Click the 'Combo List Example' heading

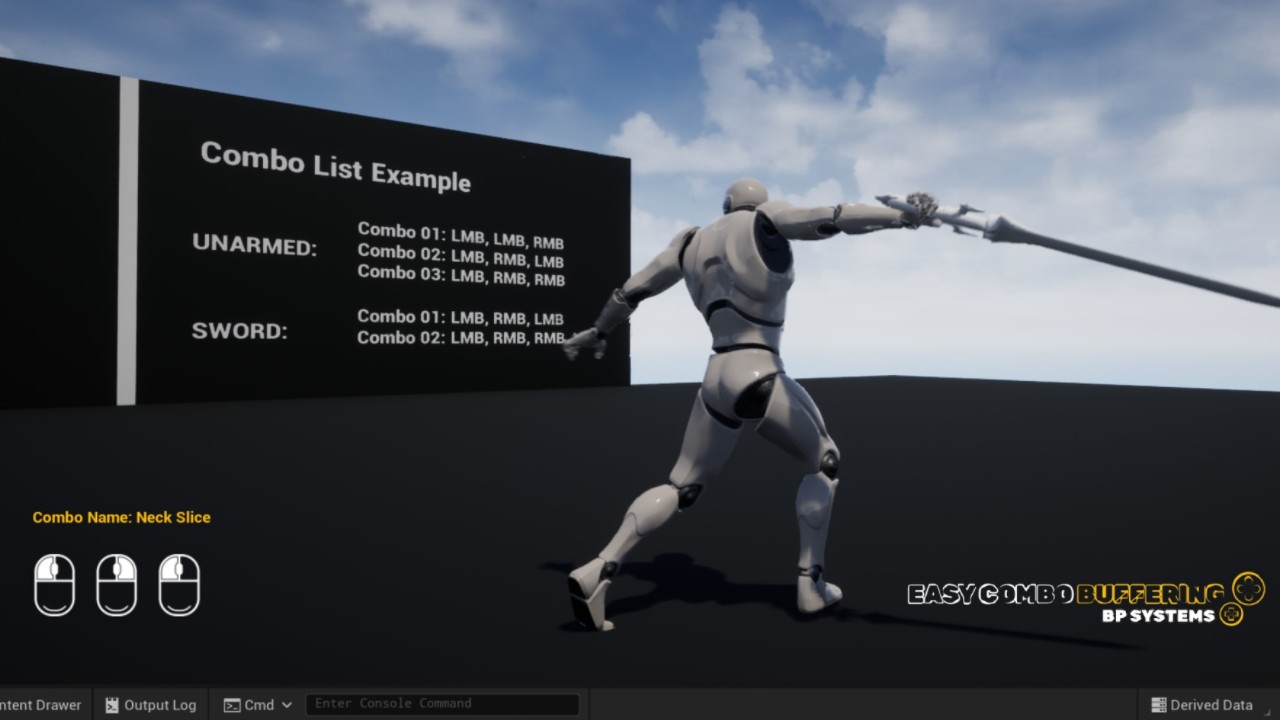(x=335, y=166)
